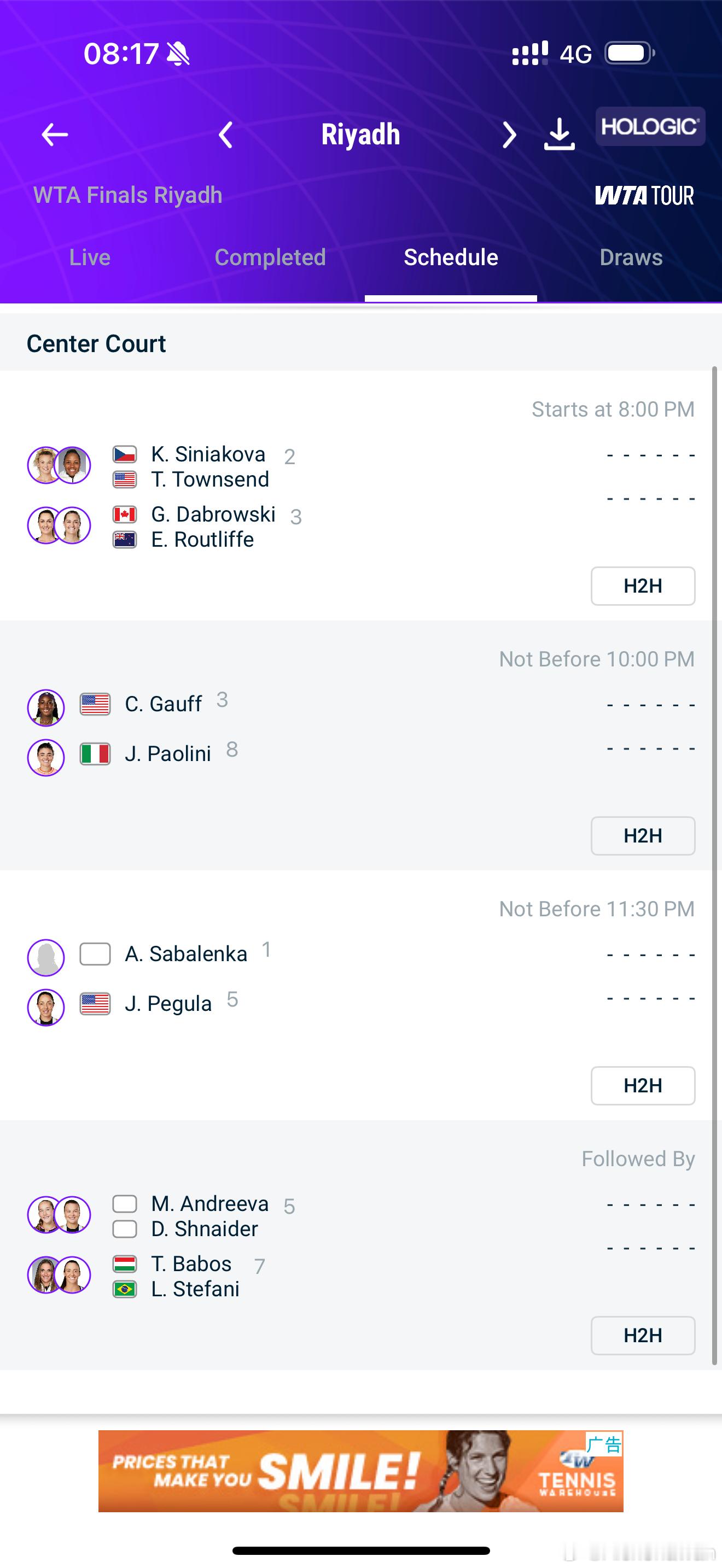722x1568 pixels.
Task: Go to next tournament with right chevron
Action: (x=509, y=134)
